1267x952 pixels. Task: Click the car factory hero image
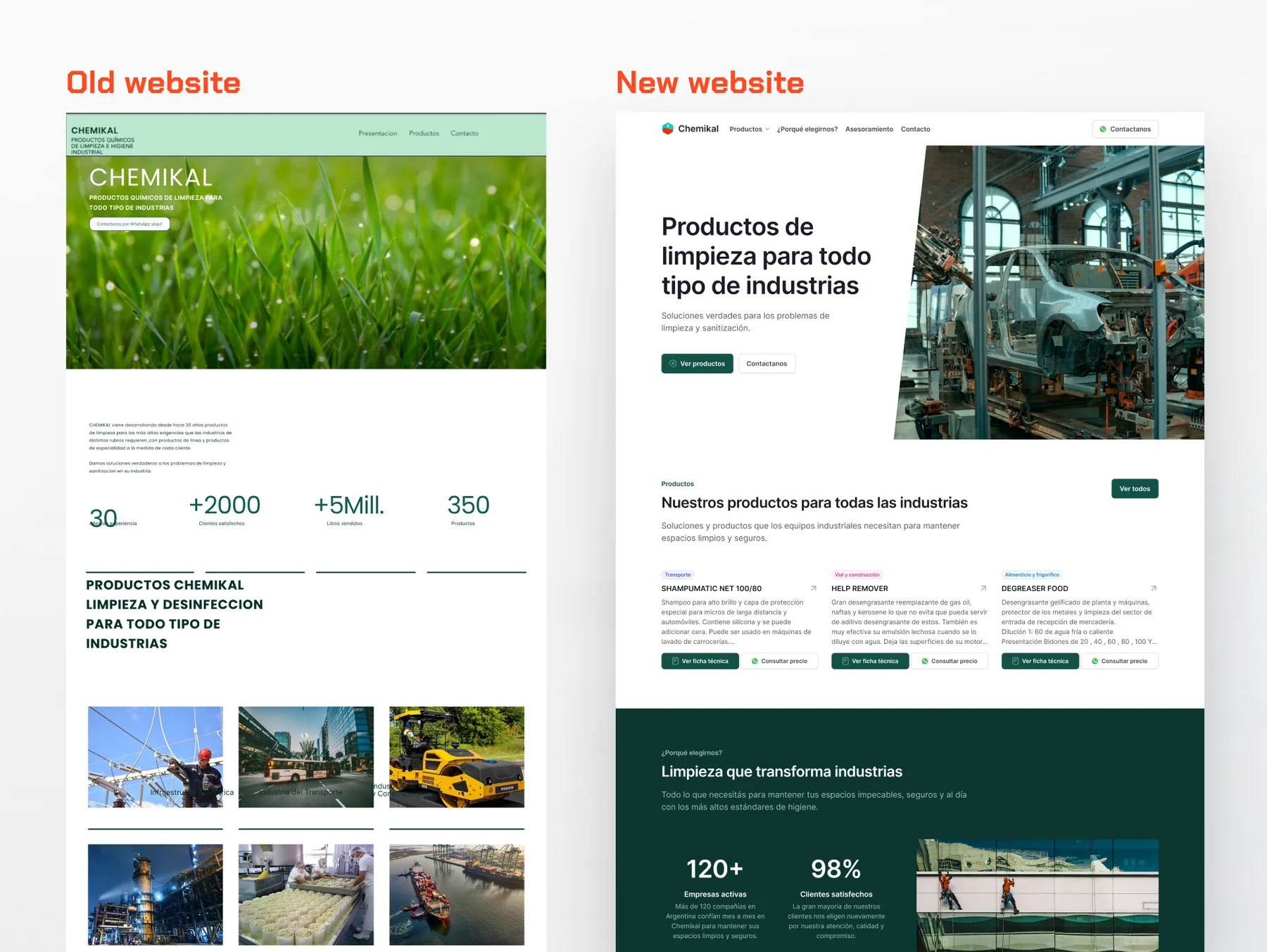pyautogui.click(x=1056, y=293)
